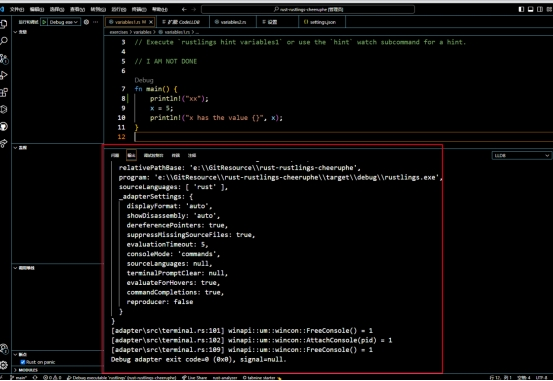
Task: Open the GitHub view in activity bar
Action: tap(4, 126)
